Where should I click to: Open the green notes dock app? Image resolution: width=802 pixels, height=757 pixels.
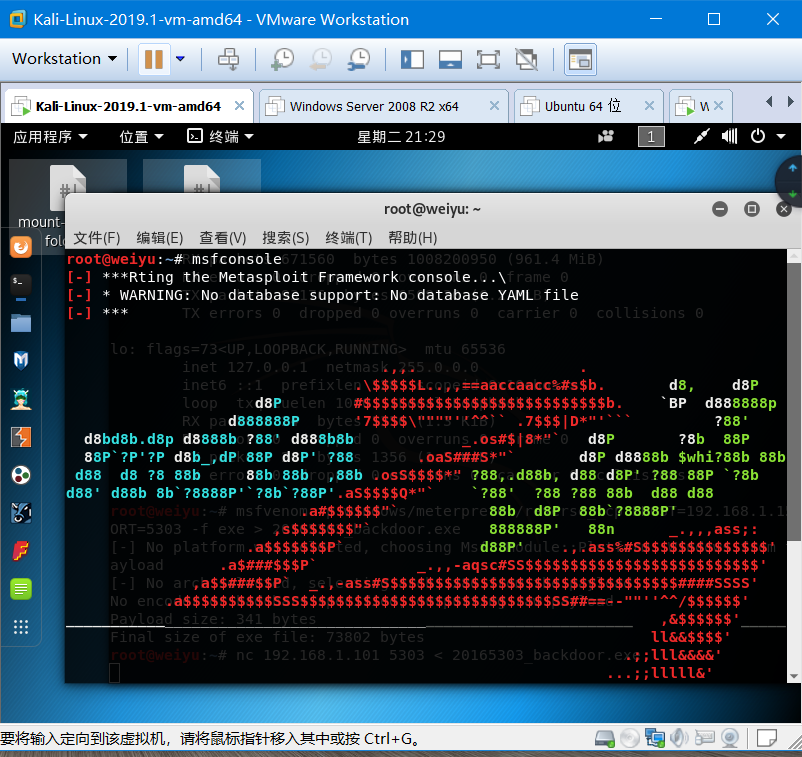(x=21, y=589)
